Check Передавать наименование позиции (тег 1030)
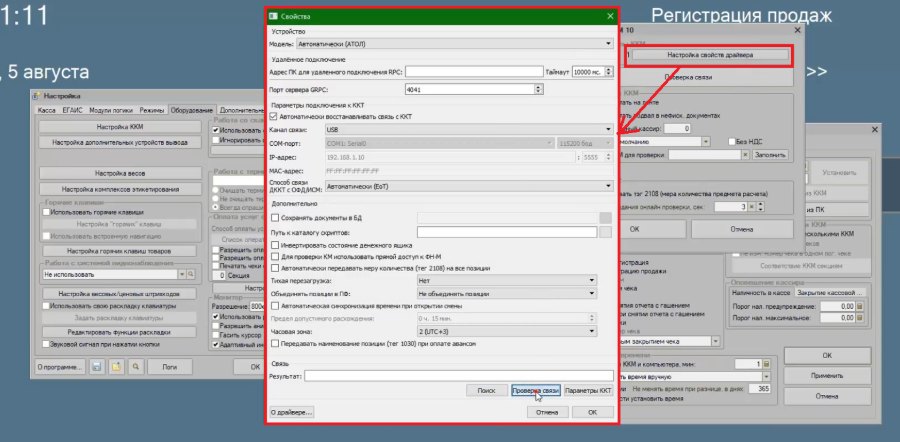Image resolution: width=900 pixels, height=442 pixels. point(274,343)
